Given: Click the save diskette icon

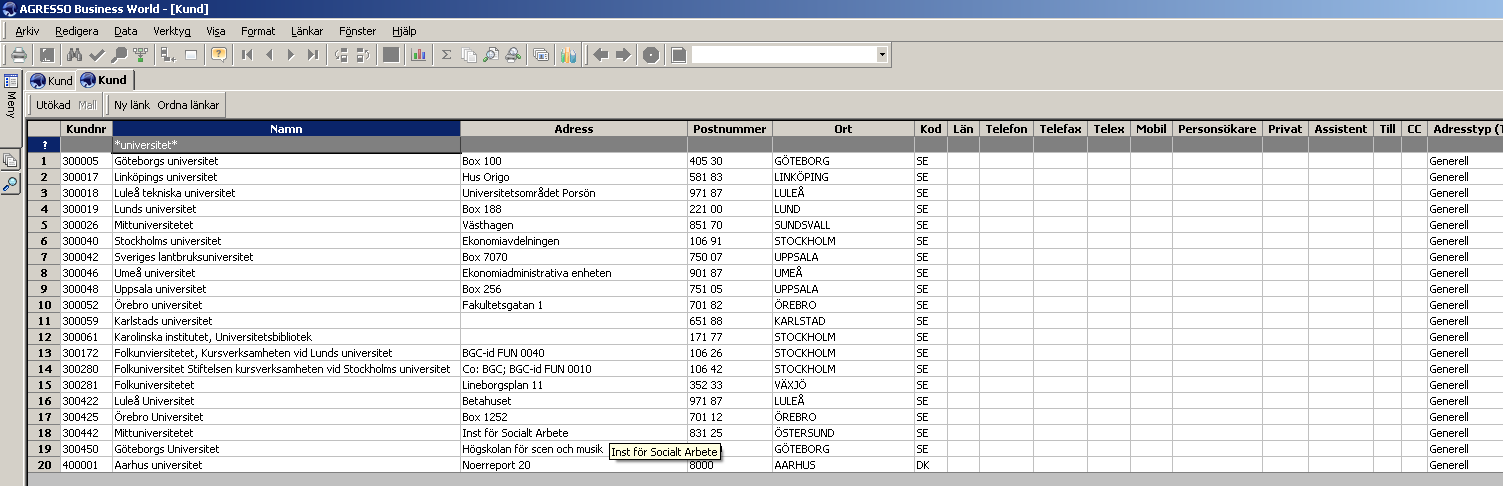Looking at the screenshot, I should (47, 54).
